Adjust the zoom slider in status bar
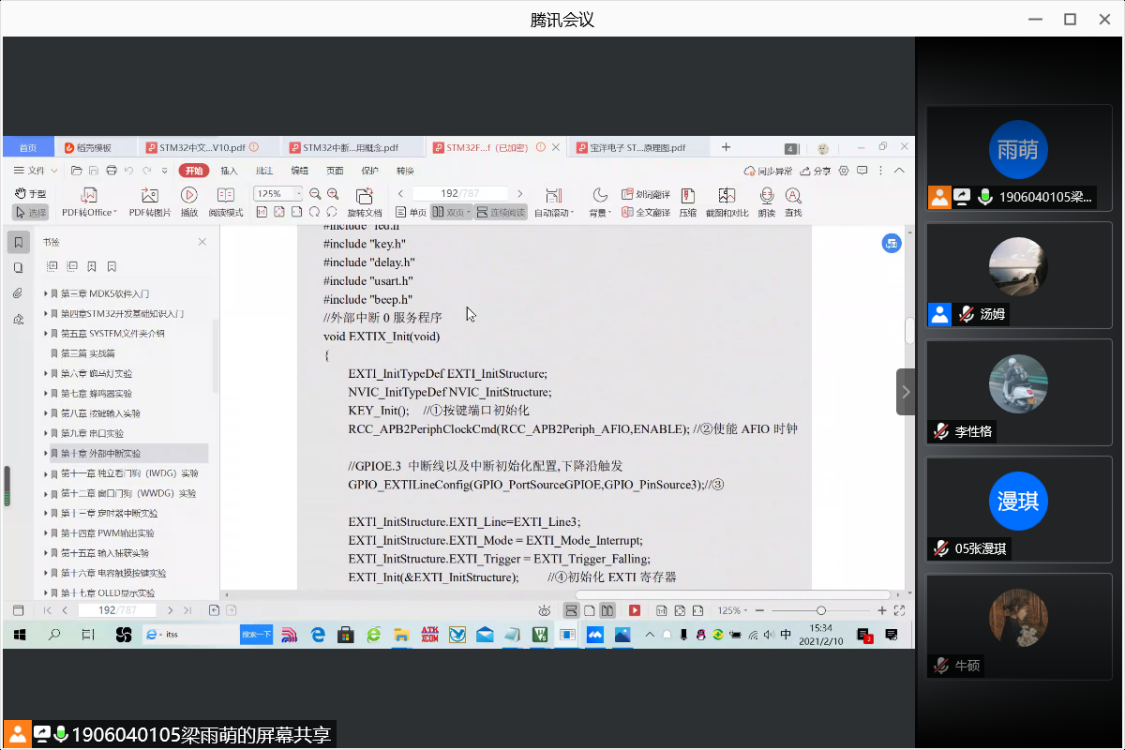Viewport: 1125px width, 750px height. coord(821,610)
